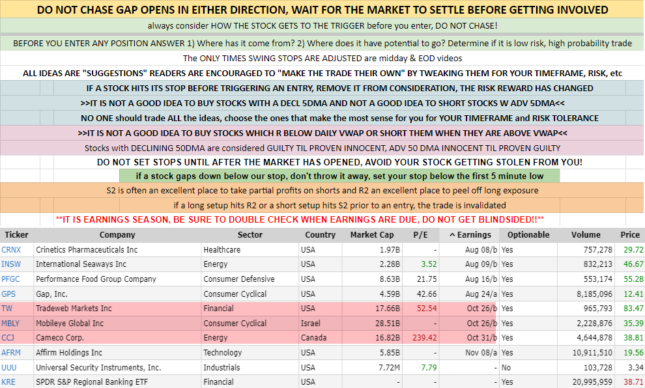Select the TW ticker in highlighted row
645x388 pixels.
[x=7, y=309]
